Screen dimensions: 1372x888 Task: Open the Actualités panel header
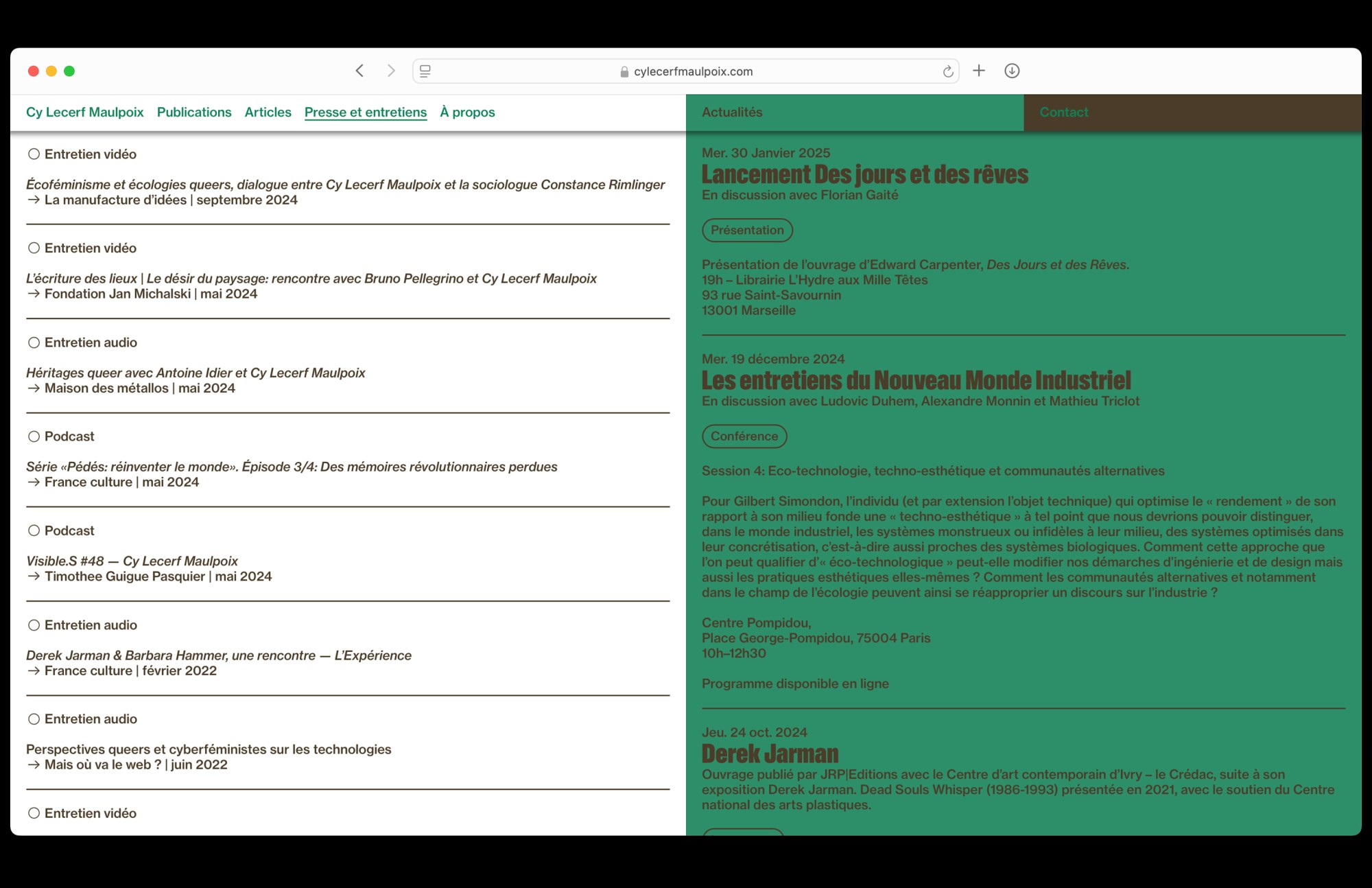click(x=732, y=112)
